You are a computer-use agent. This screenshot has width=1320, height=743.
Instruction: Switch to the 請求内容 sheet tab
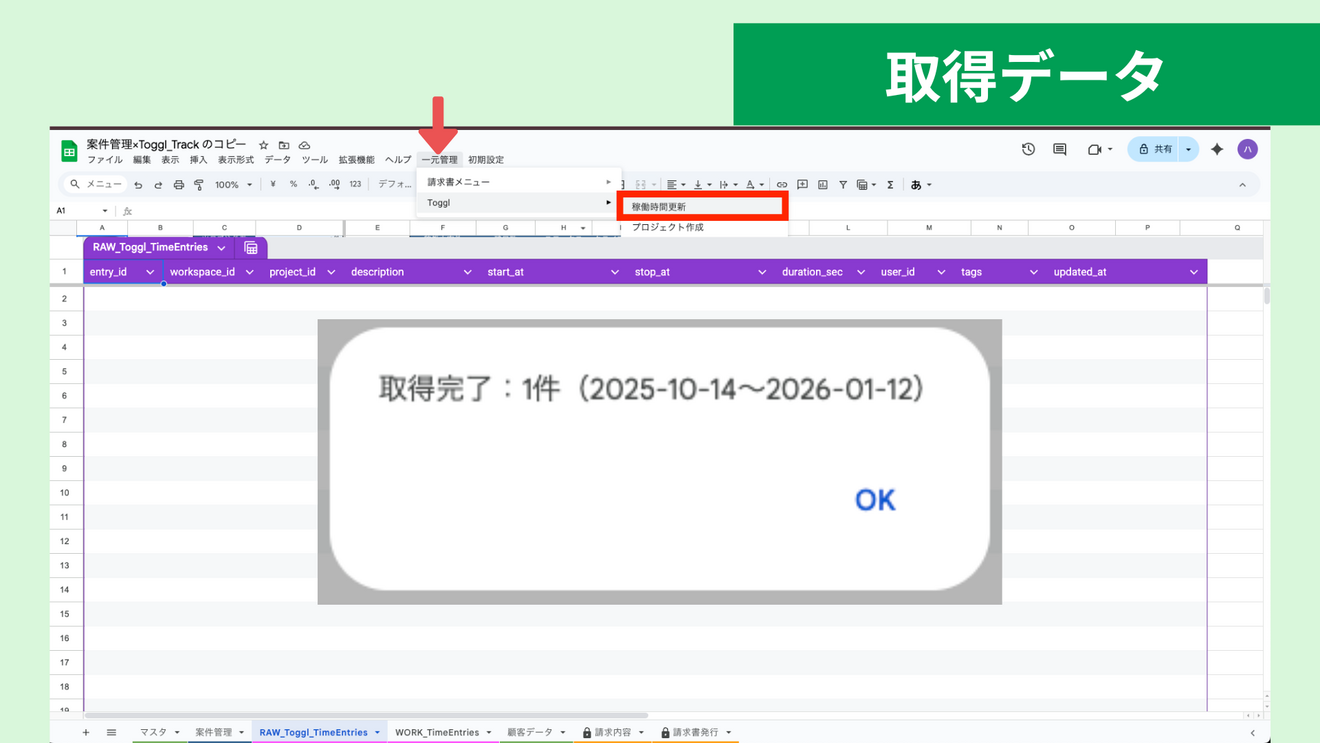(613, 732)
